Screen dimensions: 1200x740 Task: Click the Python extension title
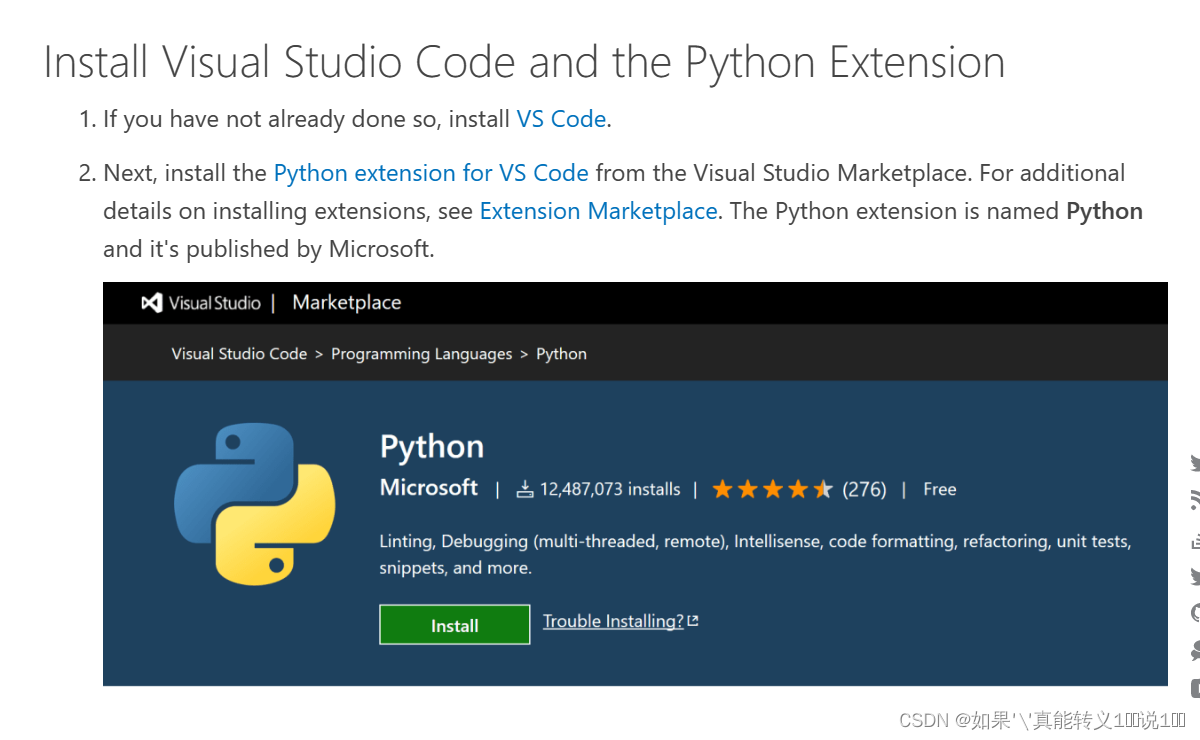pyautogui.click(x=432, y=447)
